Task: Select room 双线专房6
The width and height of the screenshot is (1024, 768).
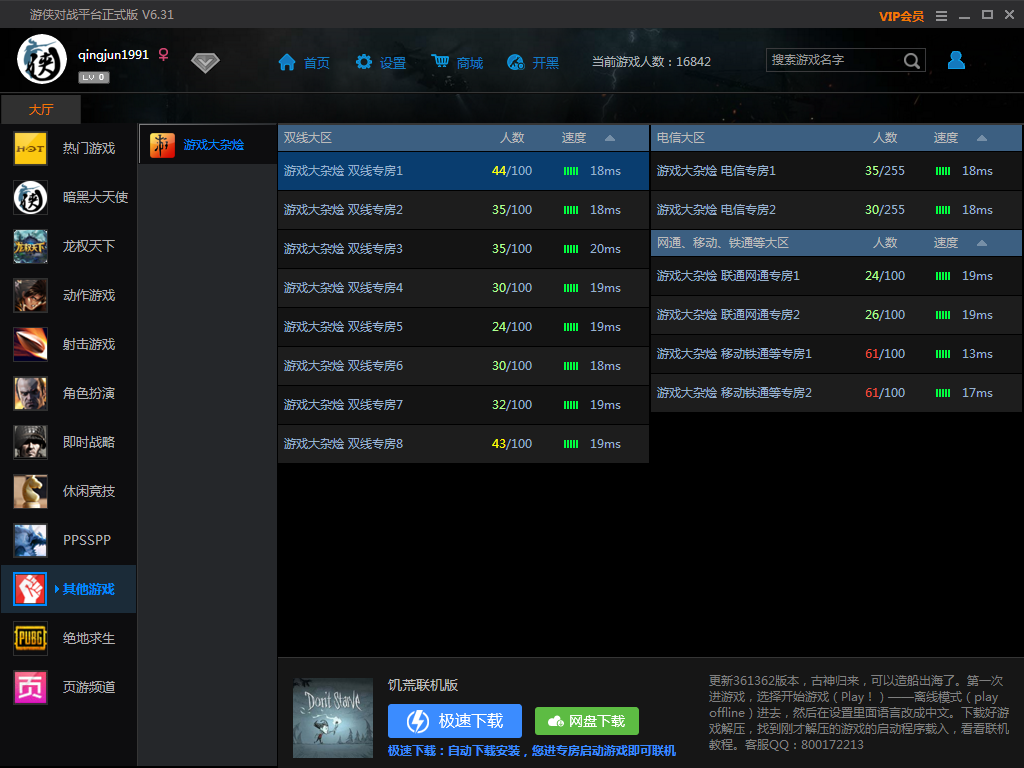Action: (x=463, y=366)
